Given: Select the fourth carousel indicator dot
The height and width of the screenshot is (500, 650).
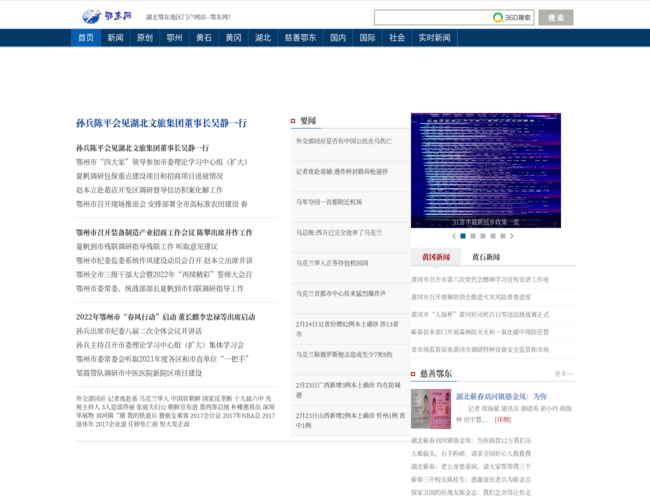Looking at the screenshot, I should (493, 236).
